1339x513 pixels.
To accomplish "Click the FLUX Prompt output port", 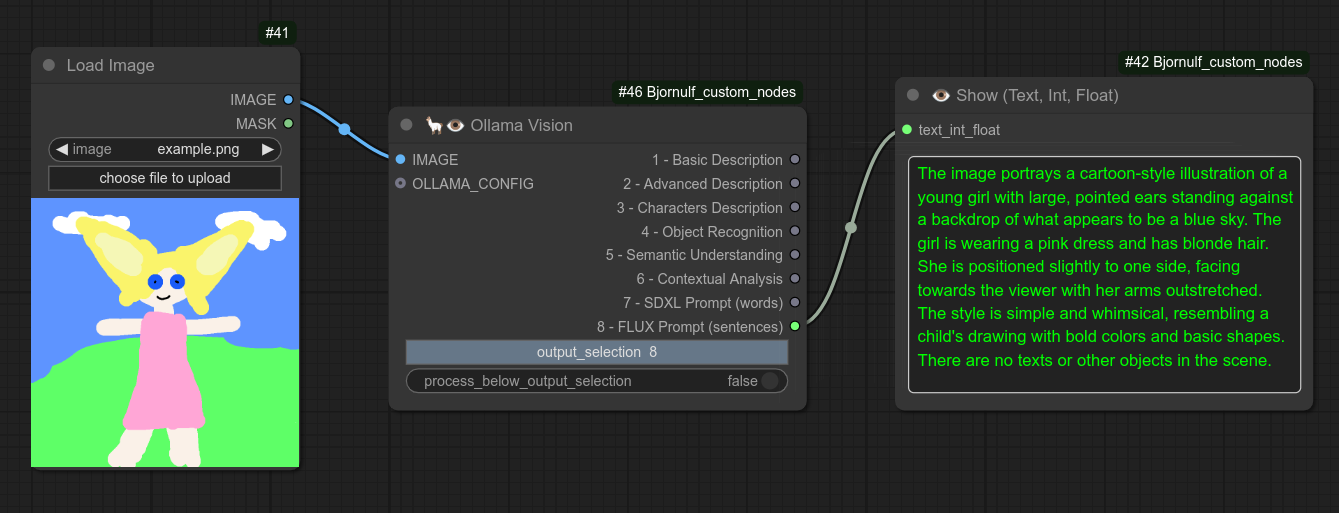I will pos(795,327).
